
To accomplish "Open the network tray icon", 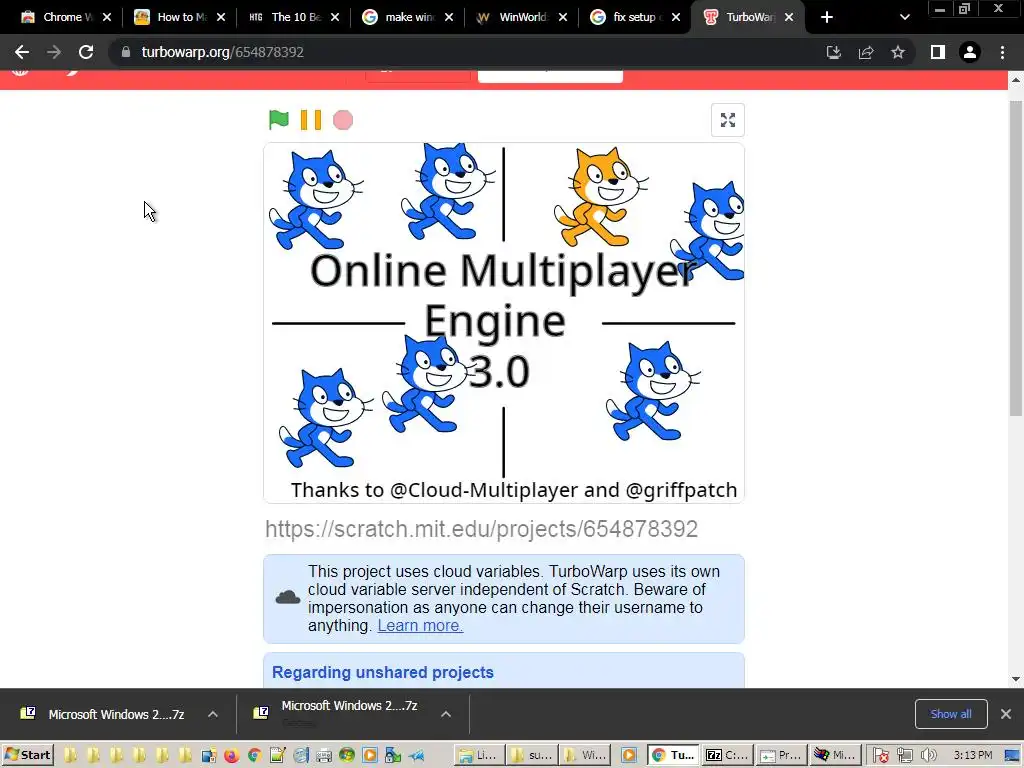I will pyautogui.click(x=904, y=756).
